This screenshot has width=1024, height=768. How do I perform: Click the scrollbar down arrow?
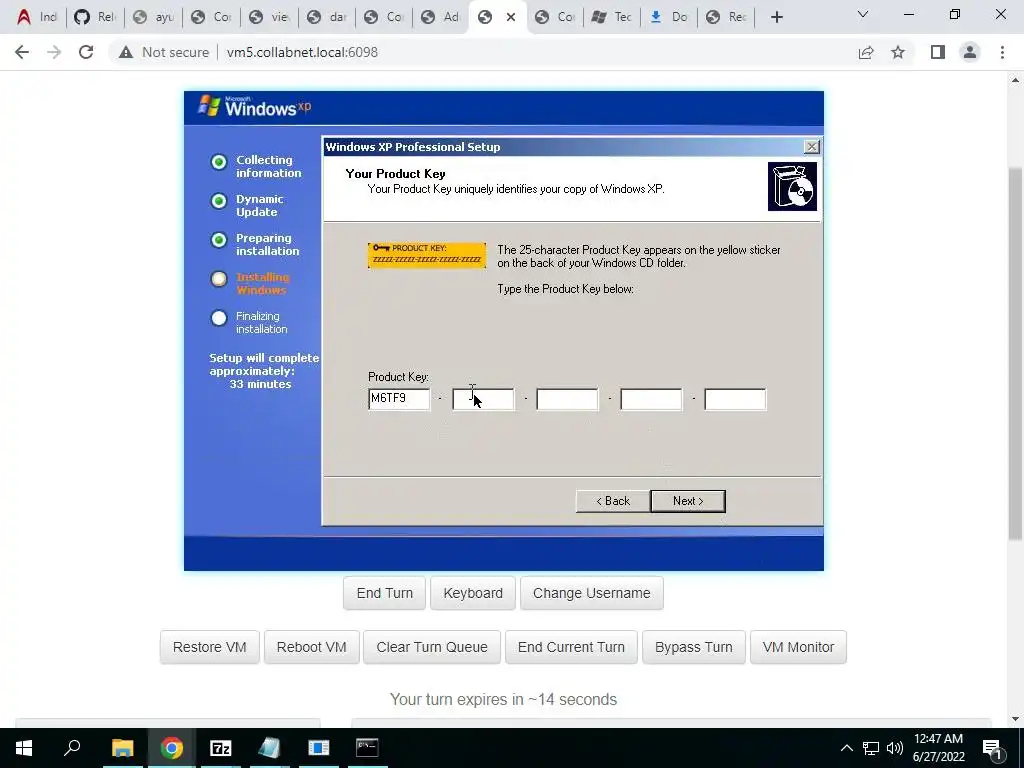coord(1015,719)
